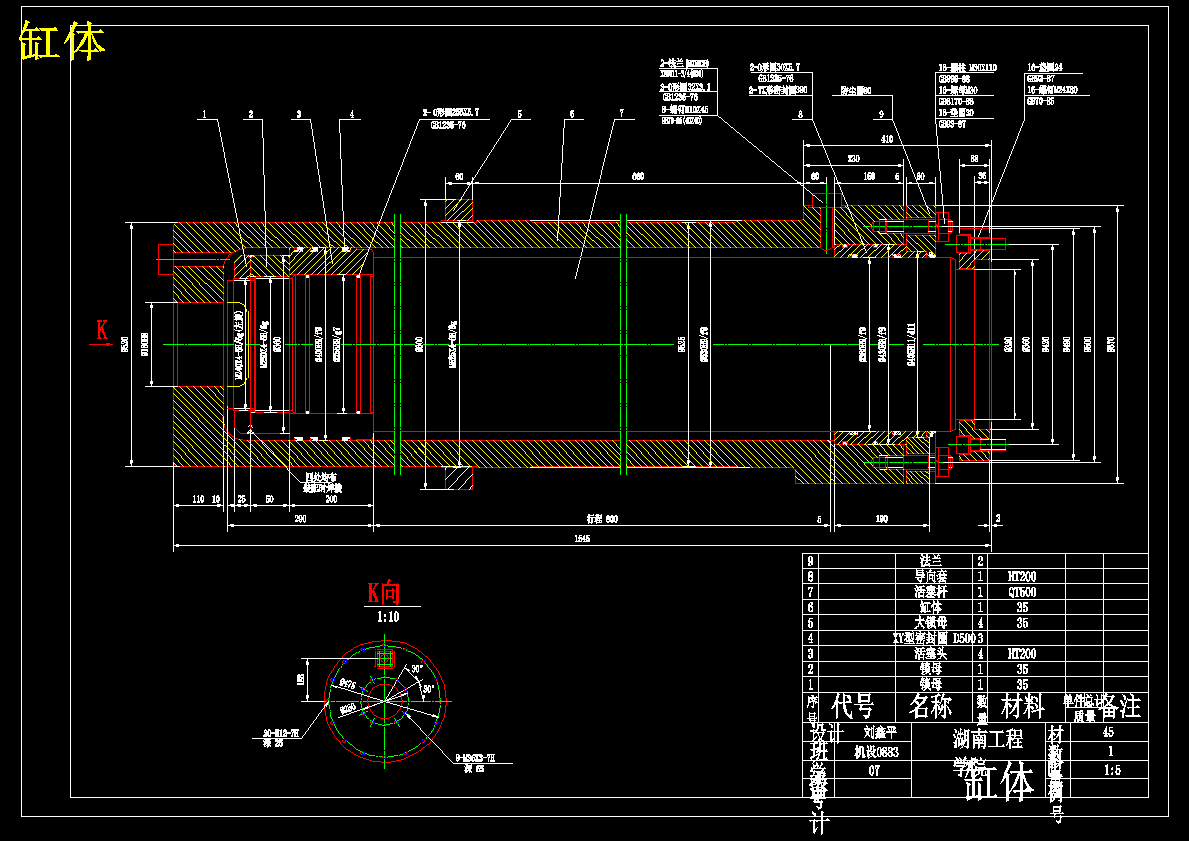Click the 290 dimension below the cylinder

300,519
